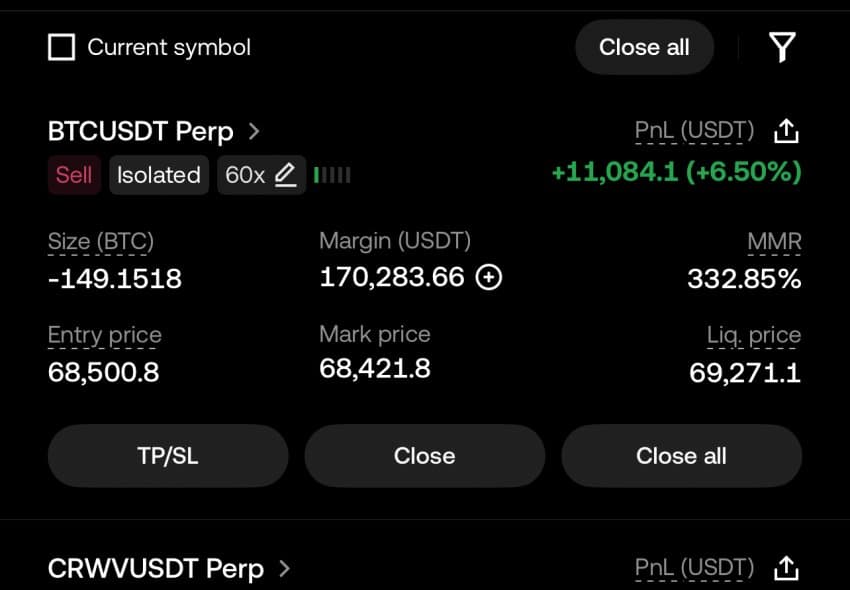Tap the Entry price label

click(105, 335)
